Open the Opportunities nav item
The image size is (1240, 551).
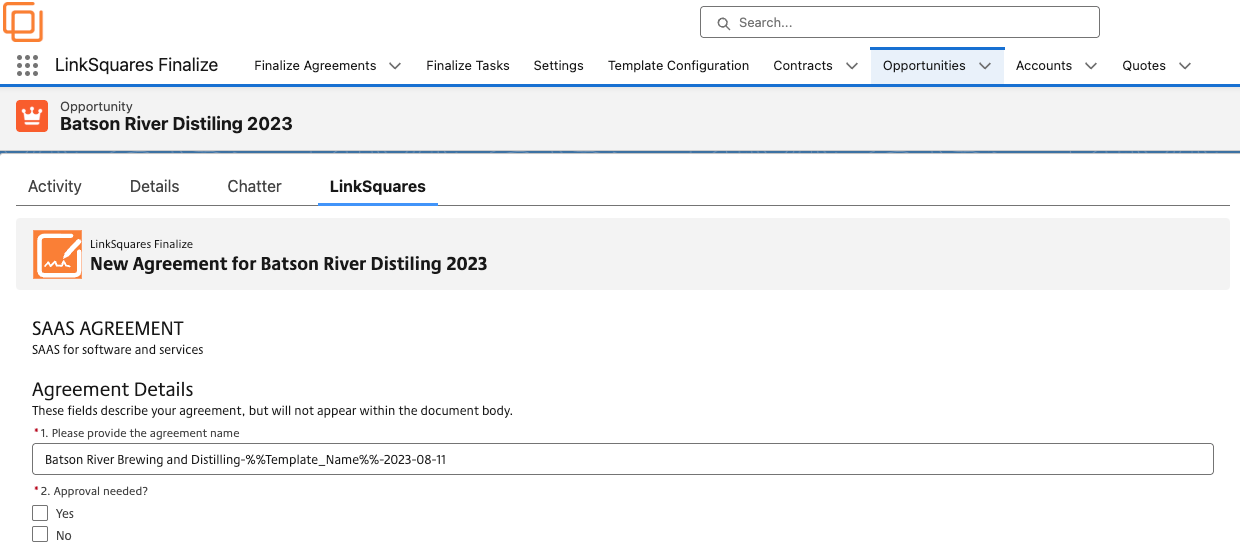(924, 66)
